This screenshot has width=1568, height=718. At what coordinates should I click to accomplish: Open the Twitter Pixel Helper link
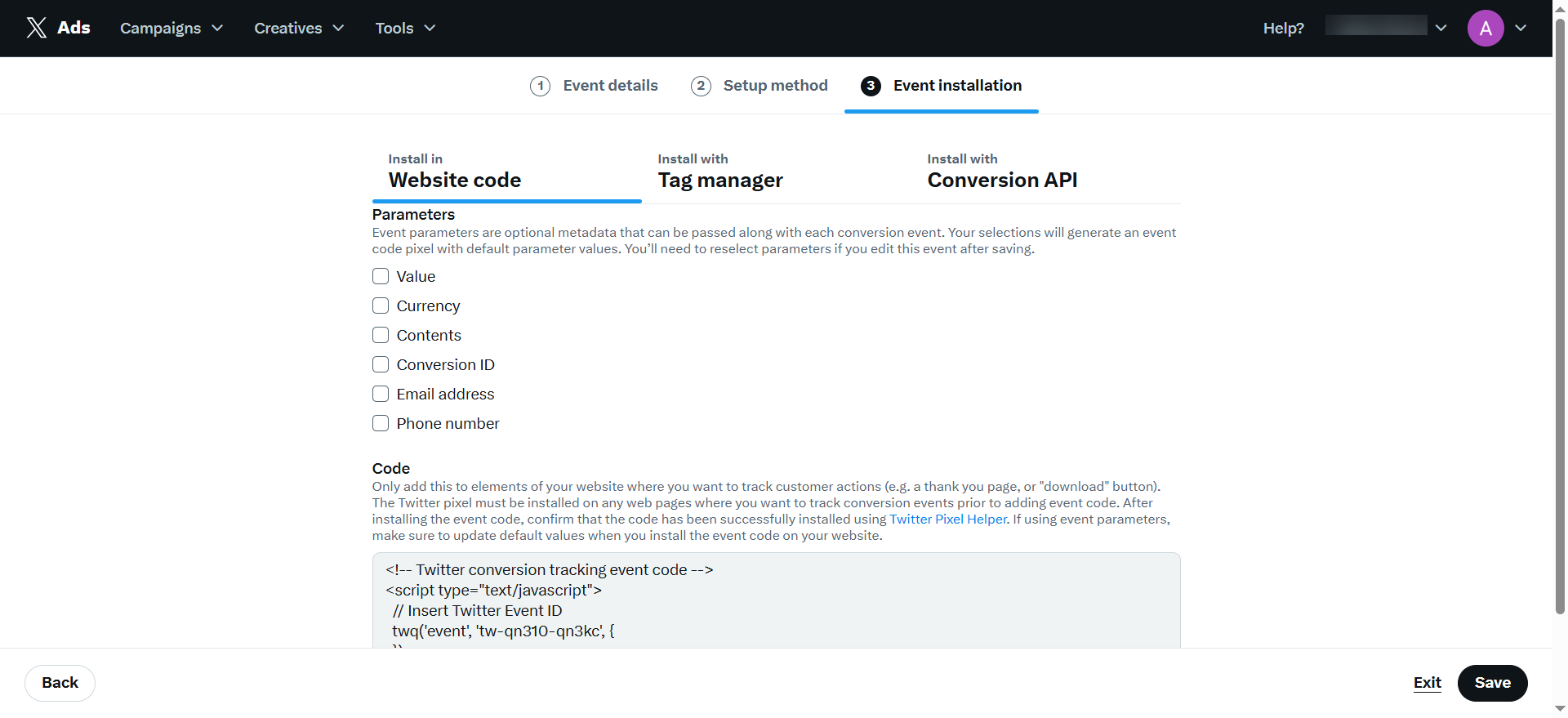click(948, 520)
